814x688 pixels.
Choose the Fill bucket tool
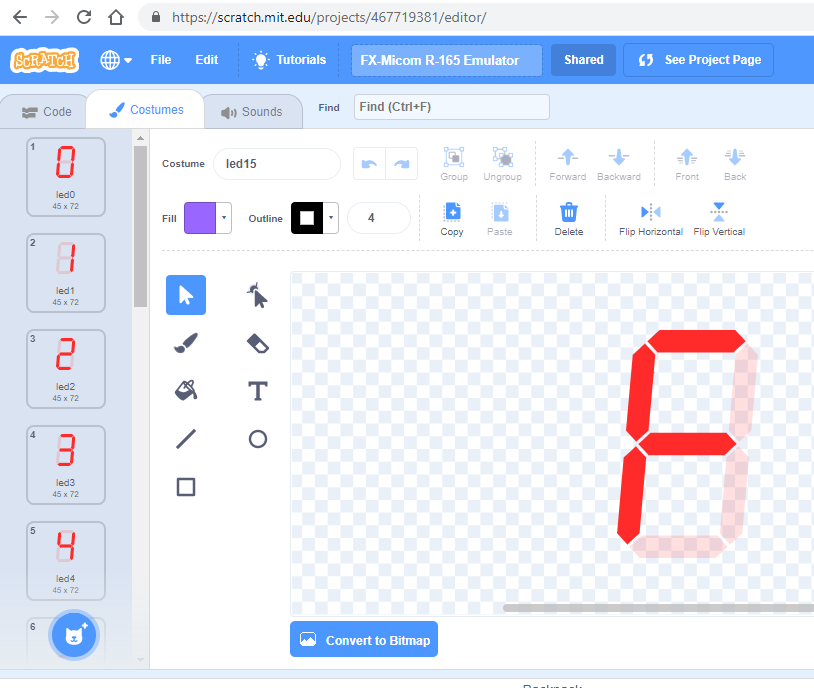(x=186, y=390)
